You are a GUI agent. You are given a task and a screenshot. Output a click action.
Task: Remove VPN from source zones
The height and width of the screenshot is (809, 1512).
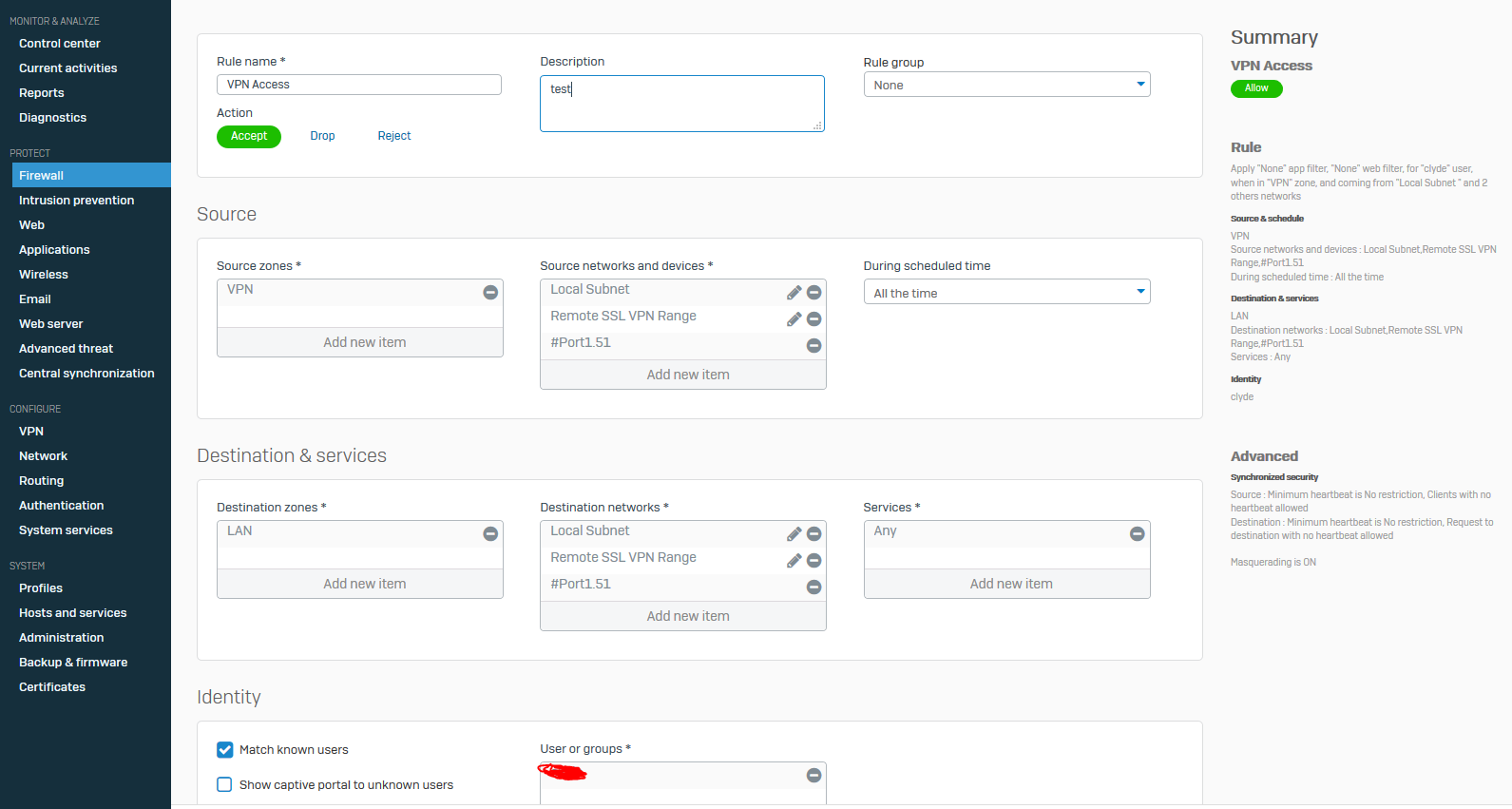click(490, 293)
